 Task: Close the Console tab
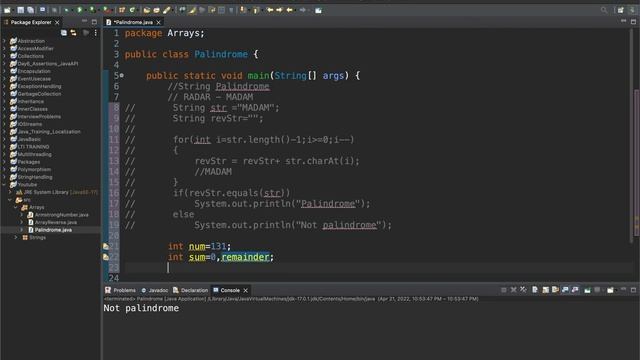coord(246,290)
